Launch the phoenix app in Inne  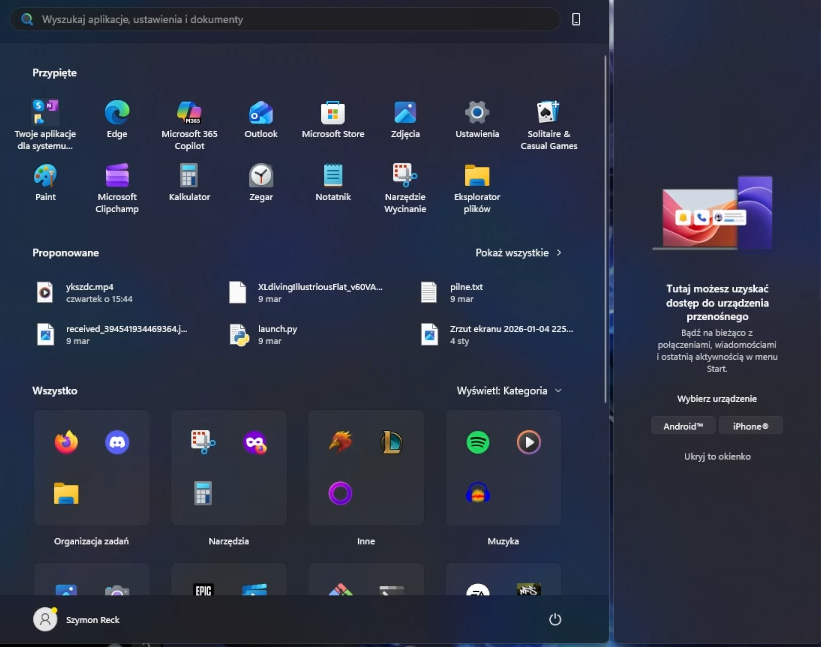[x=340, y=442]
